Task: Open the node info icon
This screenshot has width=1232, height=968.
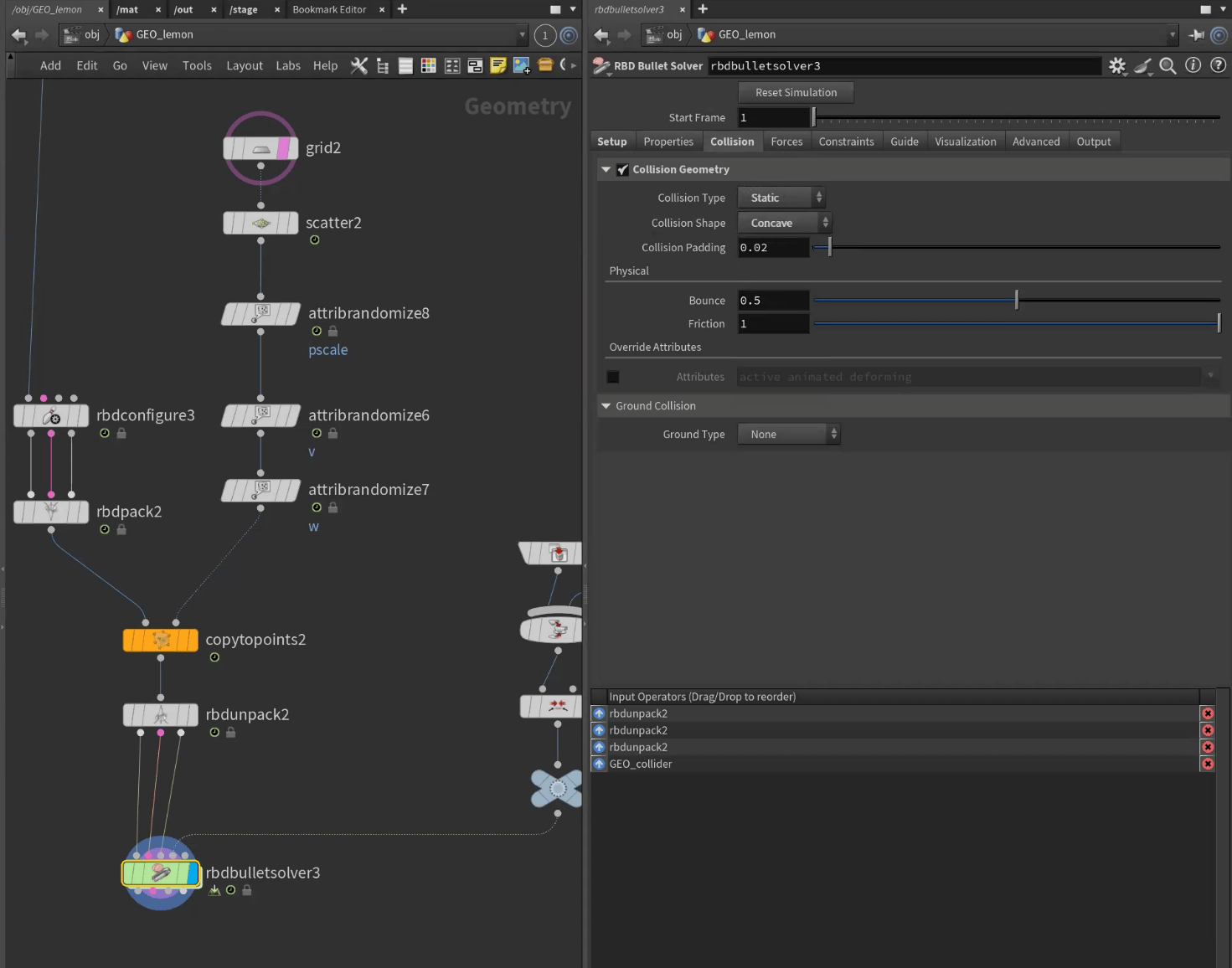Action: pos(1193,65)
